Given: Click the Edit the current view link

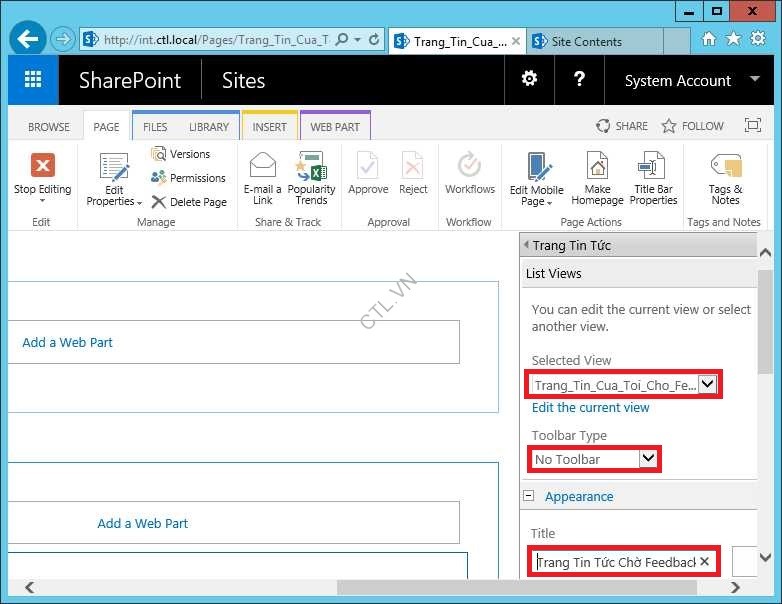Looking at the screenshot, I should (x=590, y=408).
